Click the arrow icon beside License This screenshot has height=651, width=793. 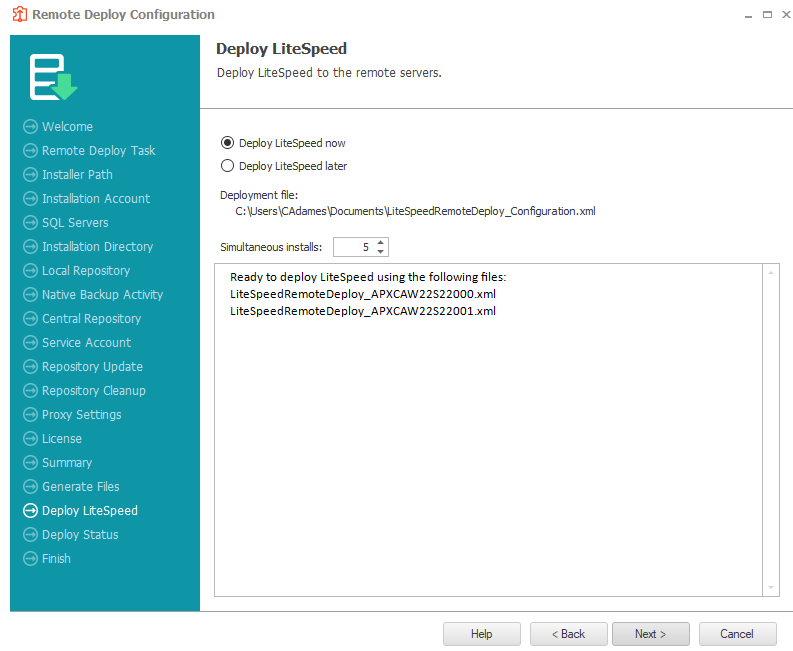pos(30,439)
